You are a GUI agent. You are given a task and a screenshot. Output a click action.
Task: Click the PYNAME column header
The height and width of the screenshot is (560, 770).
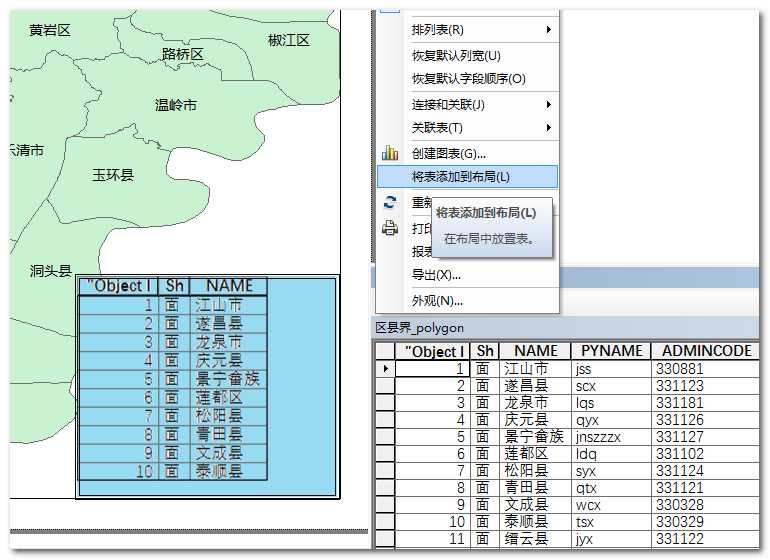click(x=611, y=351)
